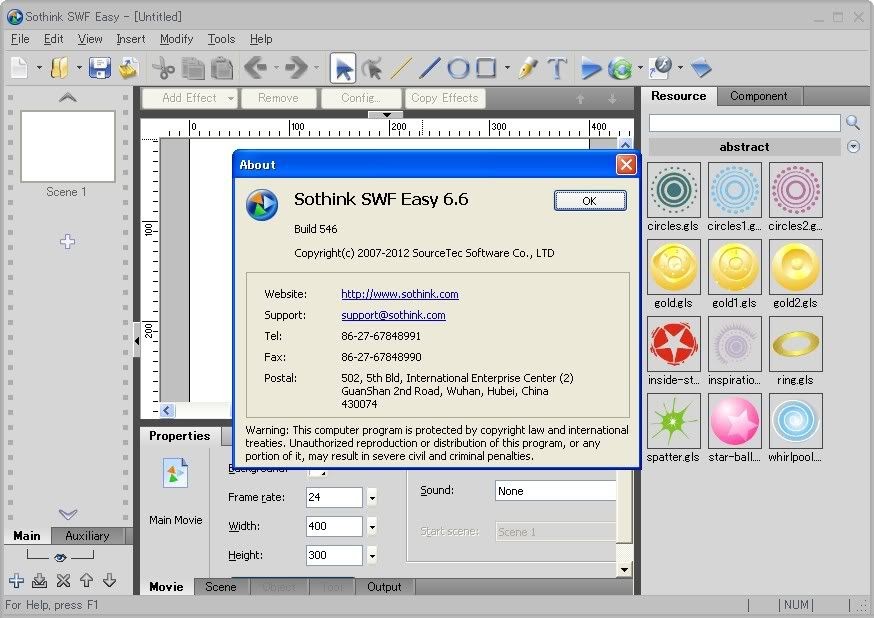Select the star-ball resource thumbnail
Image resolution: width=874 pixels, height=618 pixels.
click(735, 421)
